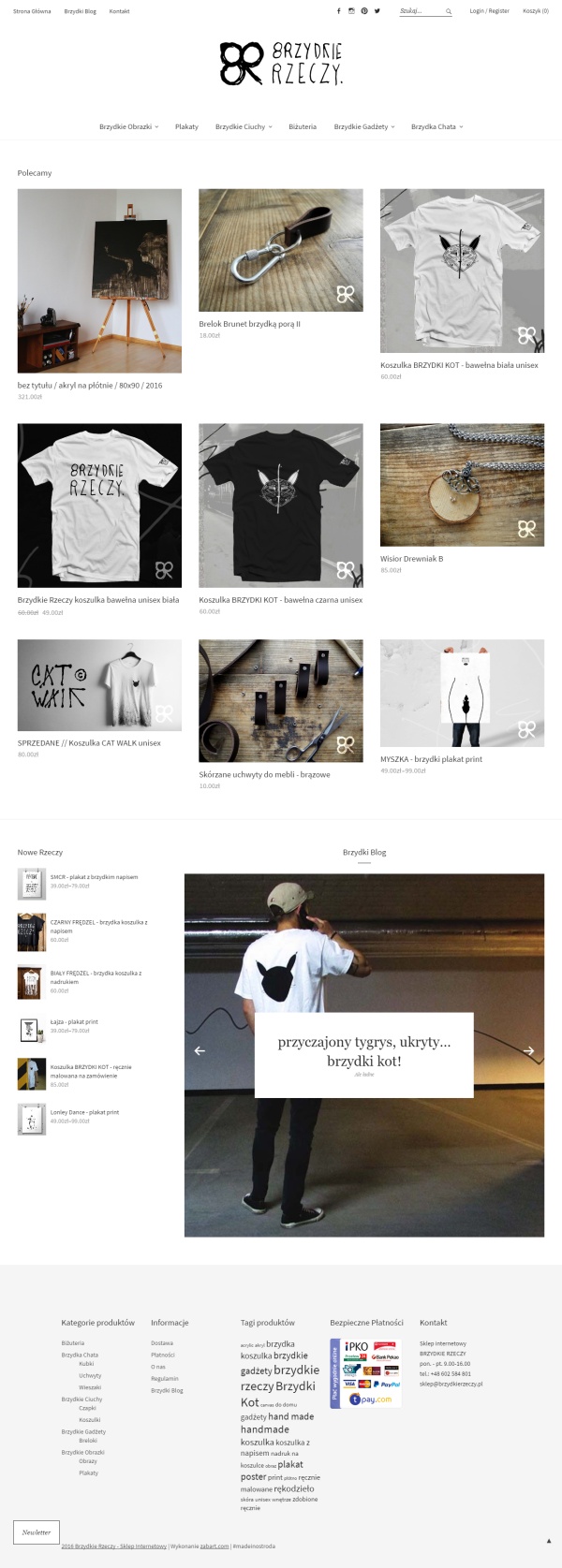Expand the Brzydkie Obrazki menu
The height and width of the screenshot is (1568, 562).
coord(128,126)
